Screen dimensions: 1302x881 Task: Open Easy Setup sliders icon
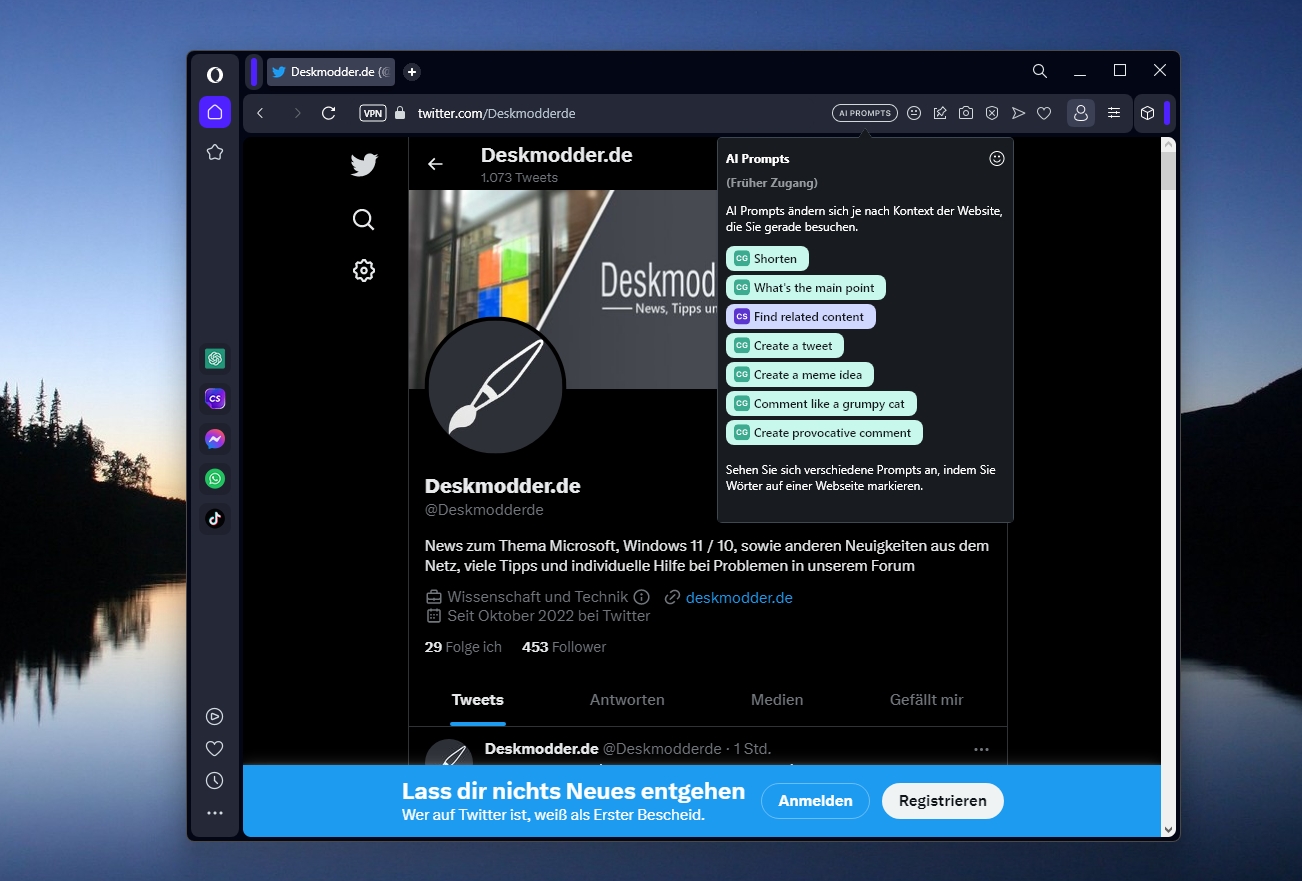click(x=1114, y=113)
